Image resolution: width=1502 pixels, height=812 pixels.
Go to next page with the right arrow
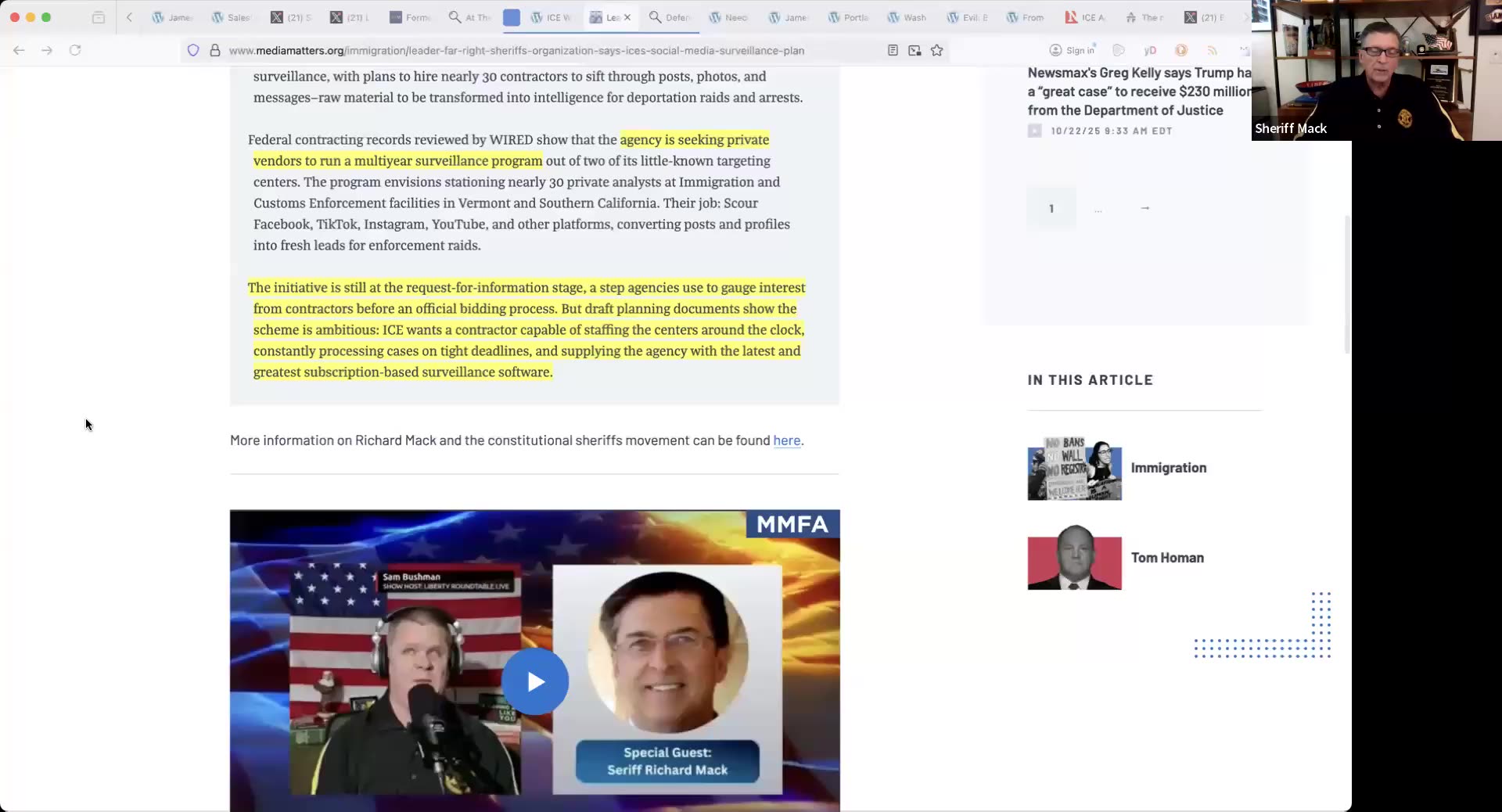pos(1144,208)
